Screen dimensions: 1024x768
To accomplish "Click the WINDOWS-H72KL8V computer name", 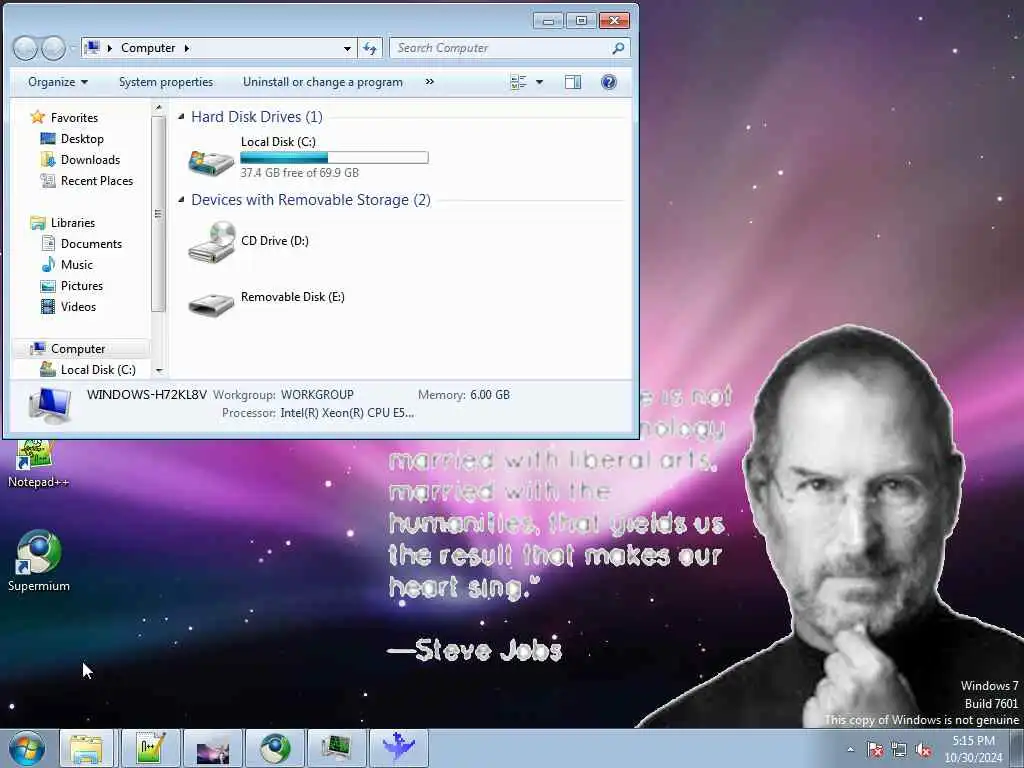I will 146,394.
